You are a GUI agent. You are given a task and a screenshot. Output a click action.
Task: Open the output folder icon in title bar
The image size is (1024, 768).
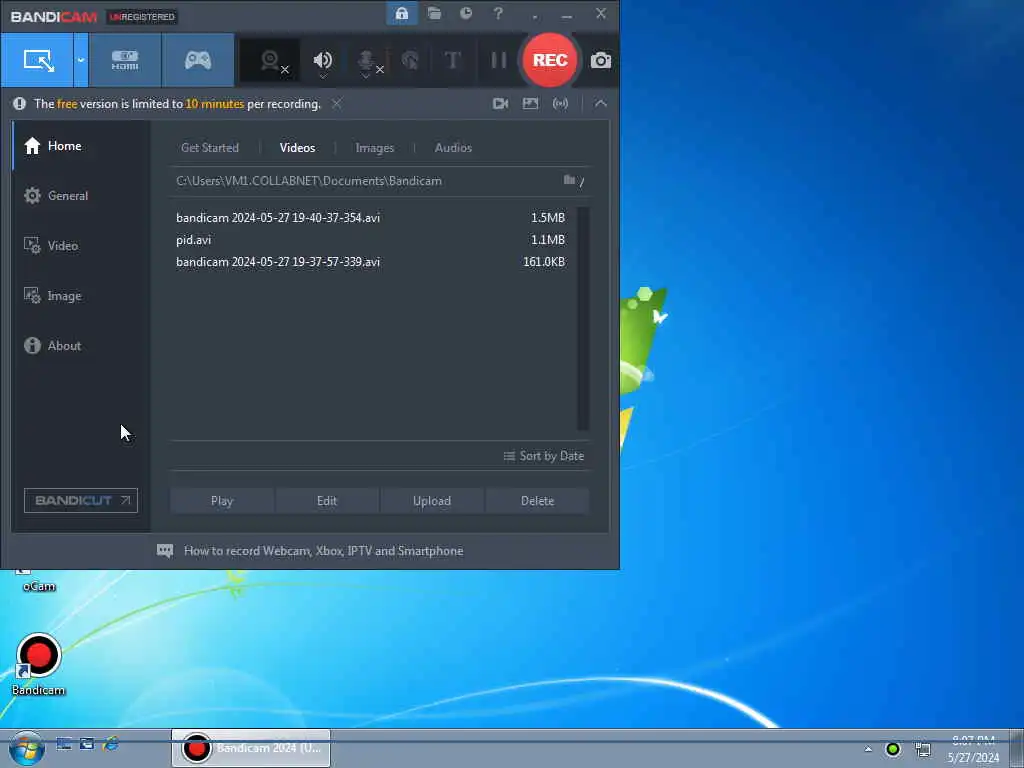434,14
